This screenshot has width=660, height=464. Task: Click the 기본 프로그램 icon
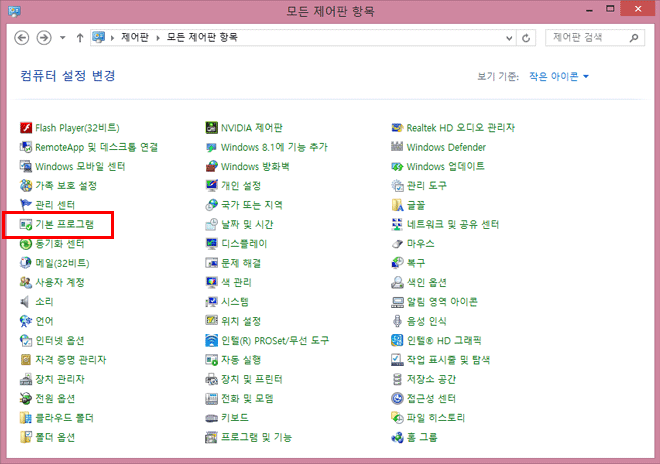[x=26, y=224]
